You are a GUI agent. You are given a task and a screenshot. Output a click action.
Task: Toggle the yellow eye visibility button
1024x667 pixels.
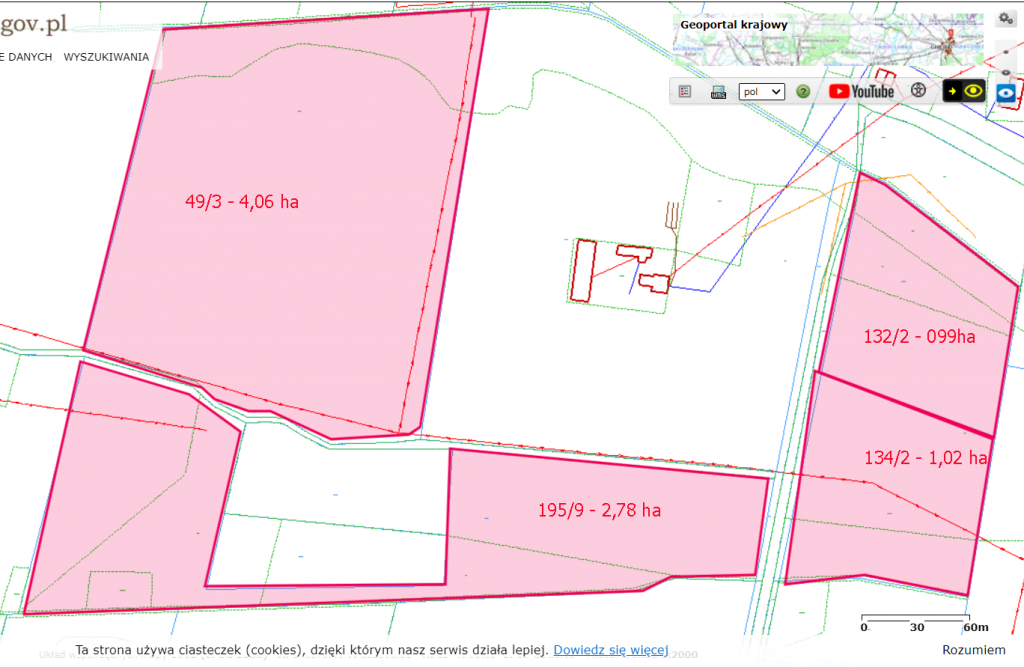coord(971,91)
